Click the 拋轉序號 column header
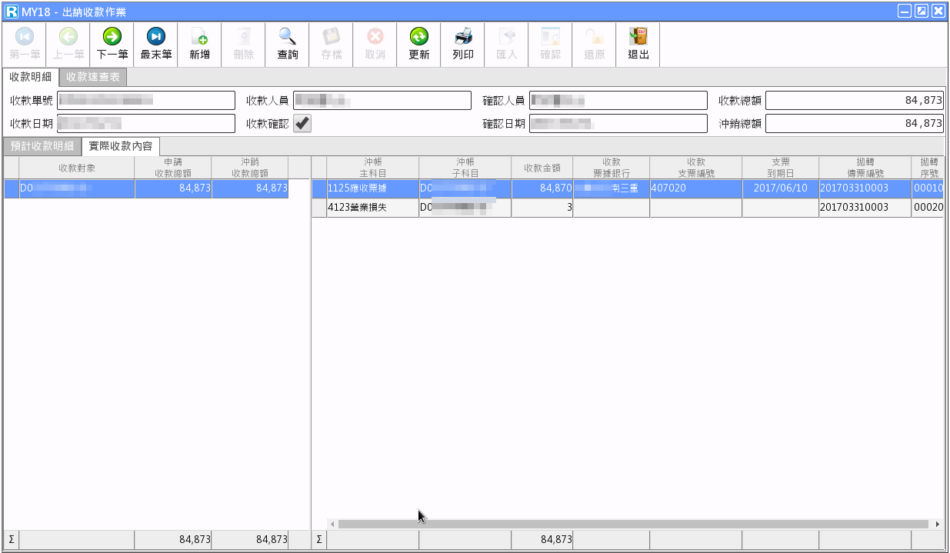The image size is (950, 553). point(928,168)
